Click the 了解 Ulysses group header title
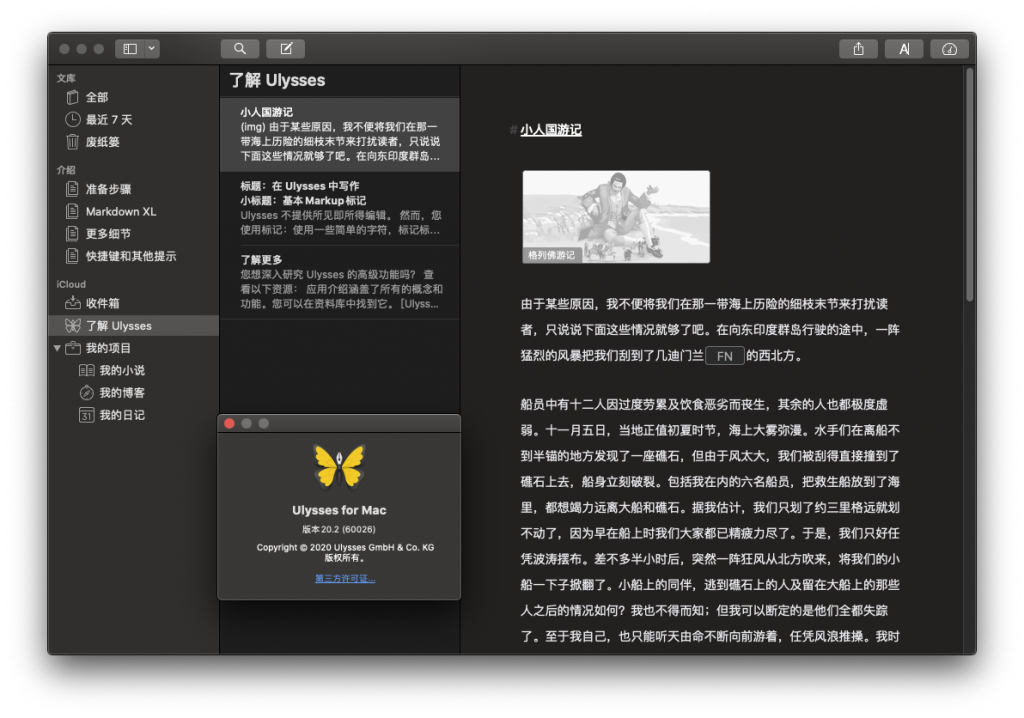The width and height of the screenshot is (1024, 718). click(x=277, y=80)
